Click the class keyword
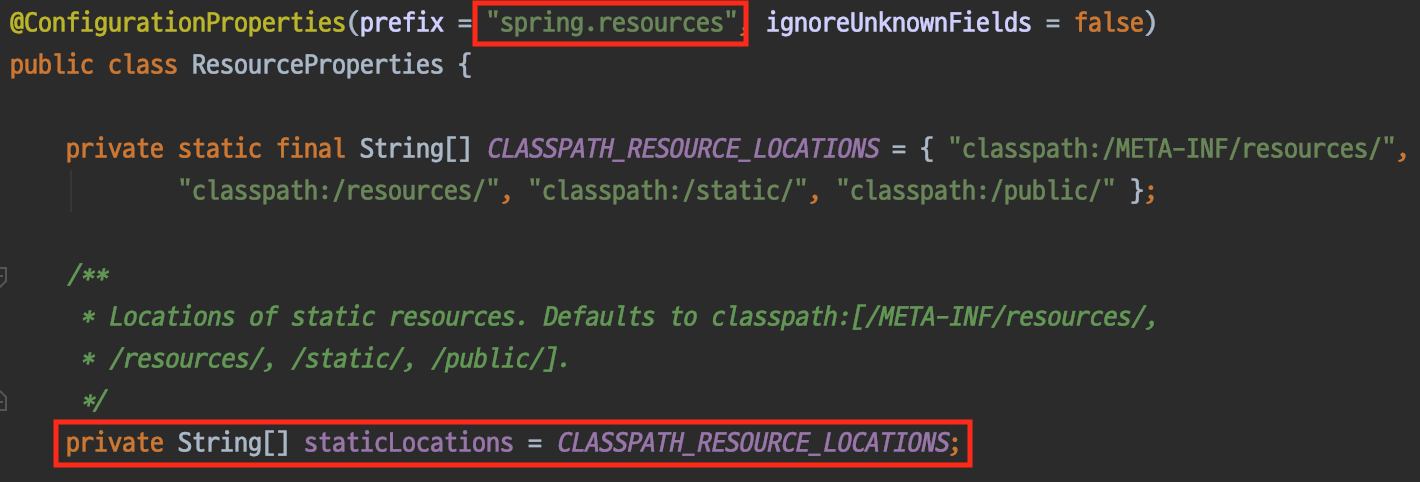 (x=142, y=65)
